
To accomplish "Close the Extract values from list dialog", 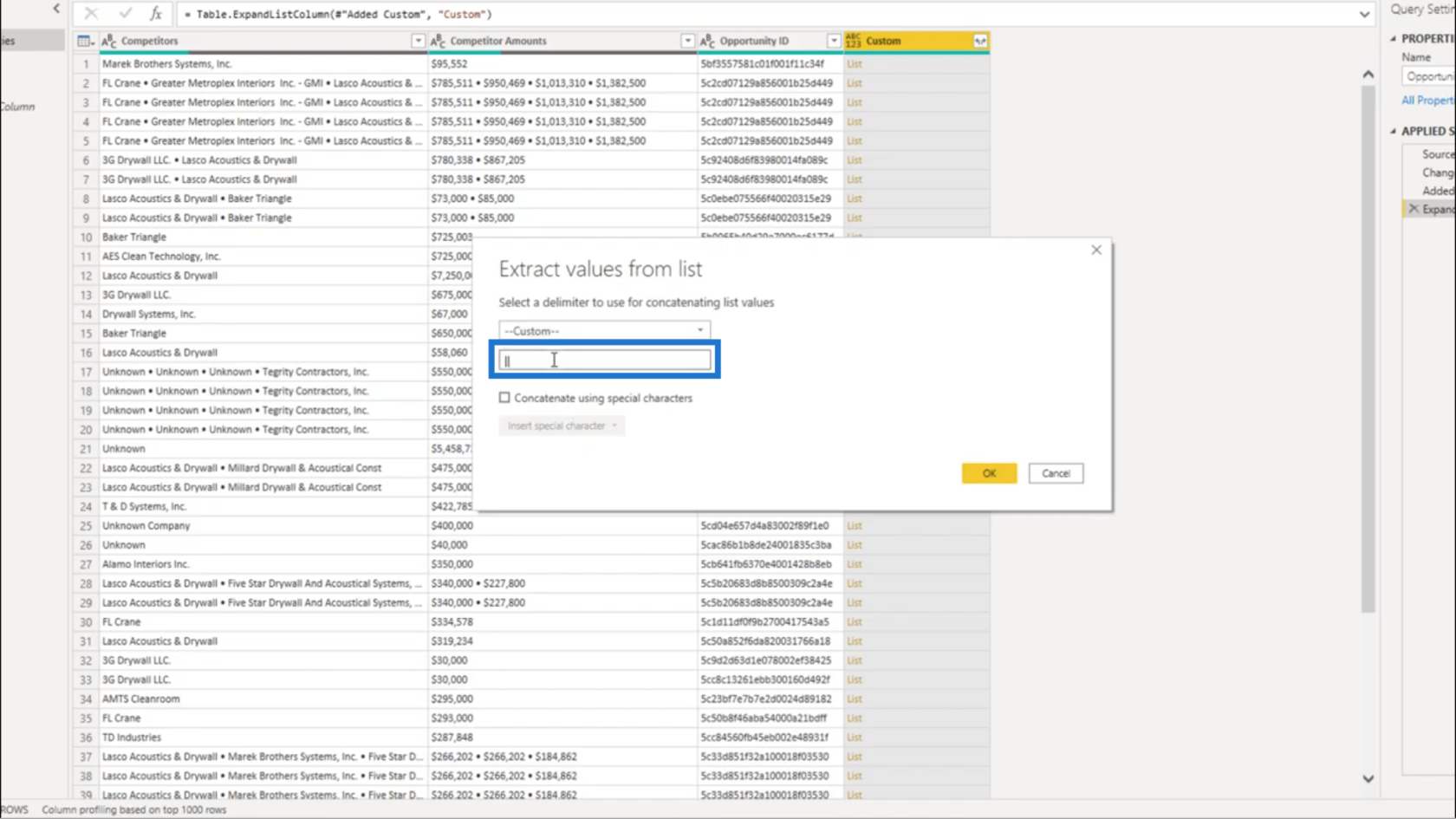I will point(1096,250).
